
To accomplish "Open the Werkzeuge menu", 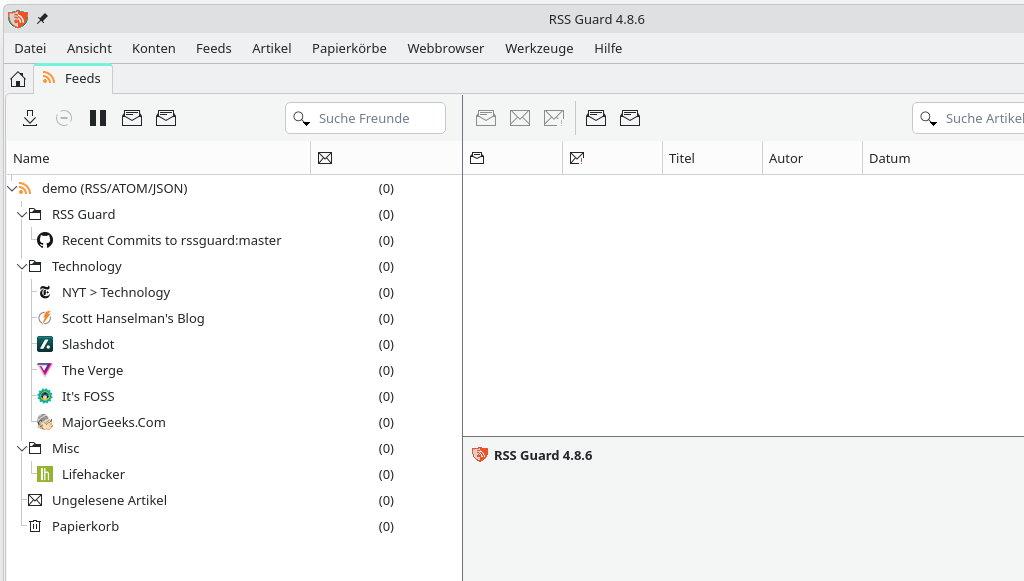I will 539,48.
